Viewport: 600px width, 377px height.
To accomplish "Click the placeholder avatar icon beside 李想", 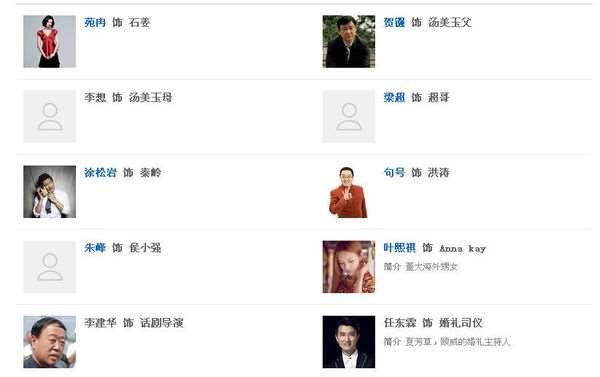I will 50,116.
